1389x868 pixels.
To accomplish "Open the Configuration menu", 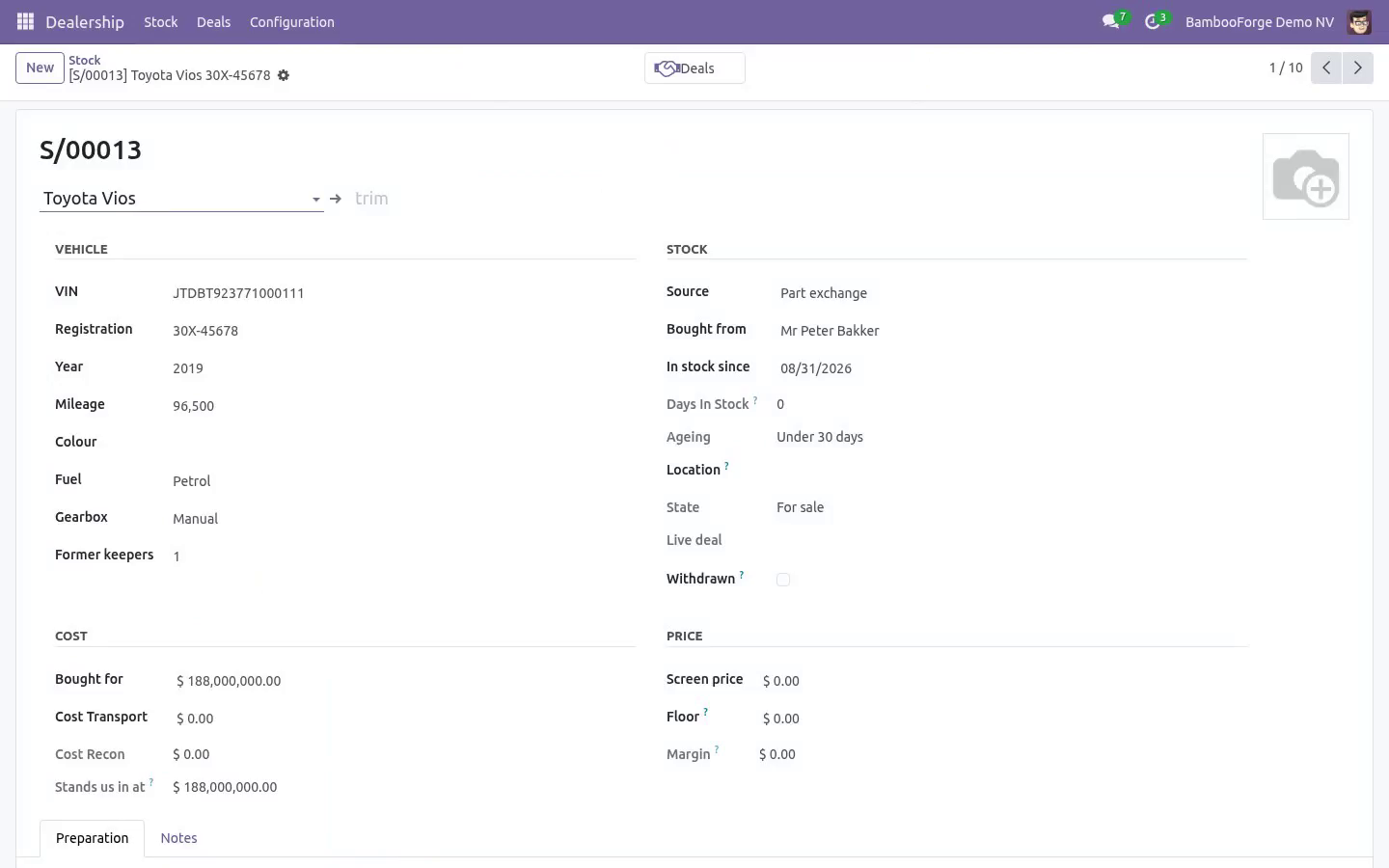I will point(291,21).
